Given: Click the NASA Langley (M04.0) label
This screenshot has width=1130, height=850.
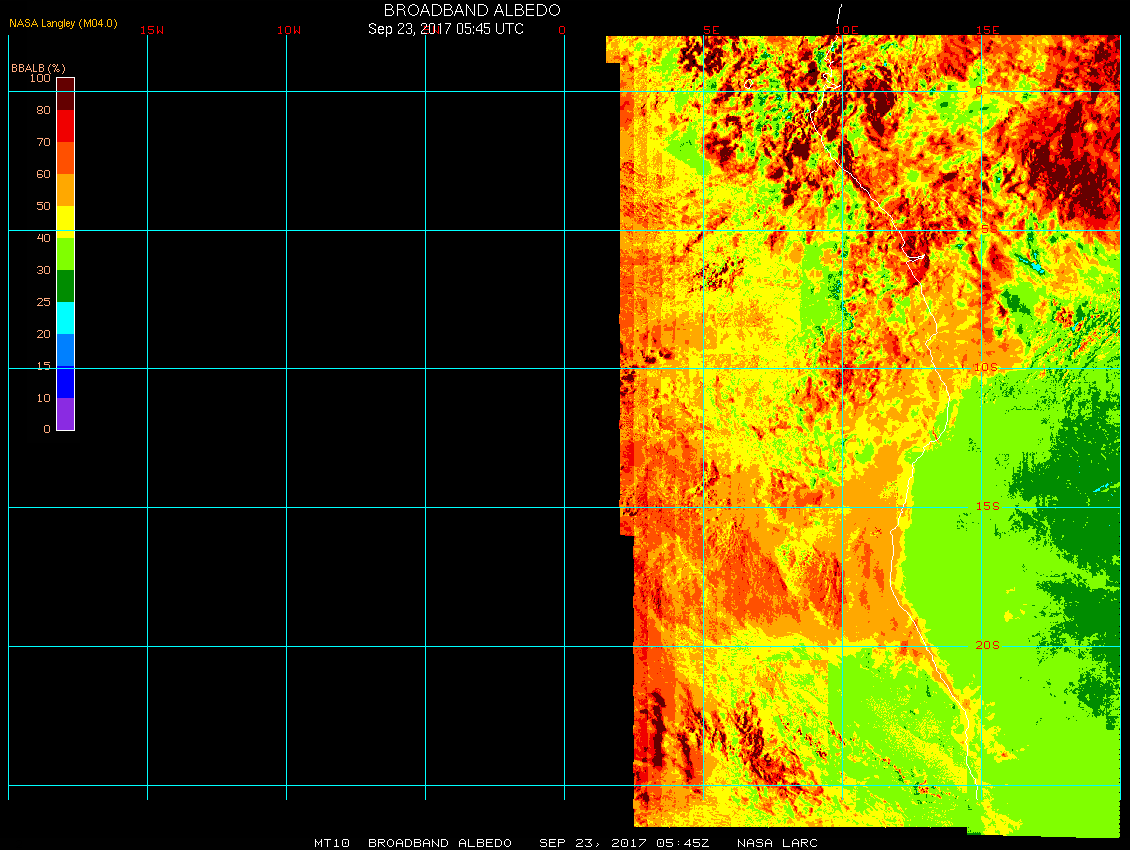Looking at the screenshot, I should tap(63, 23).
